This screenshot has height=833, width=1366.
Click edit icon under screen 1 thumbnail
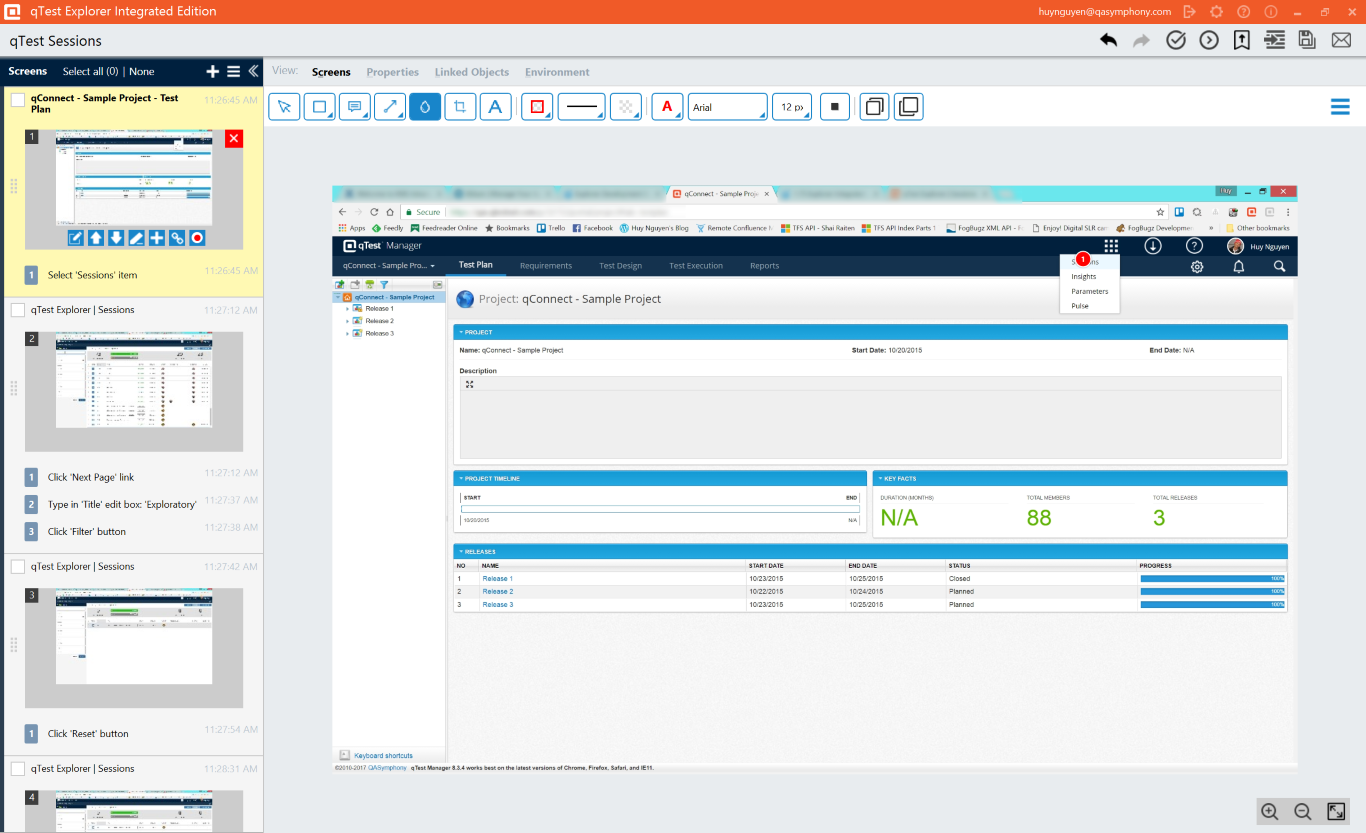(75, 237)
